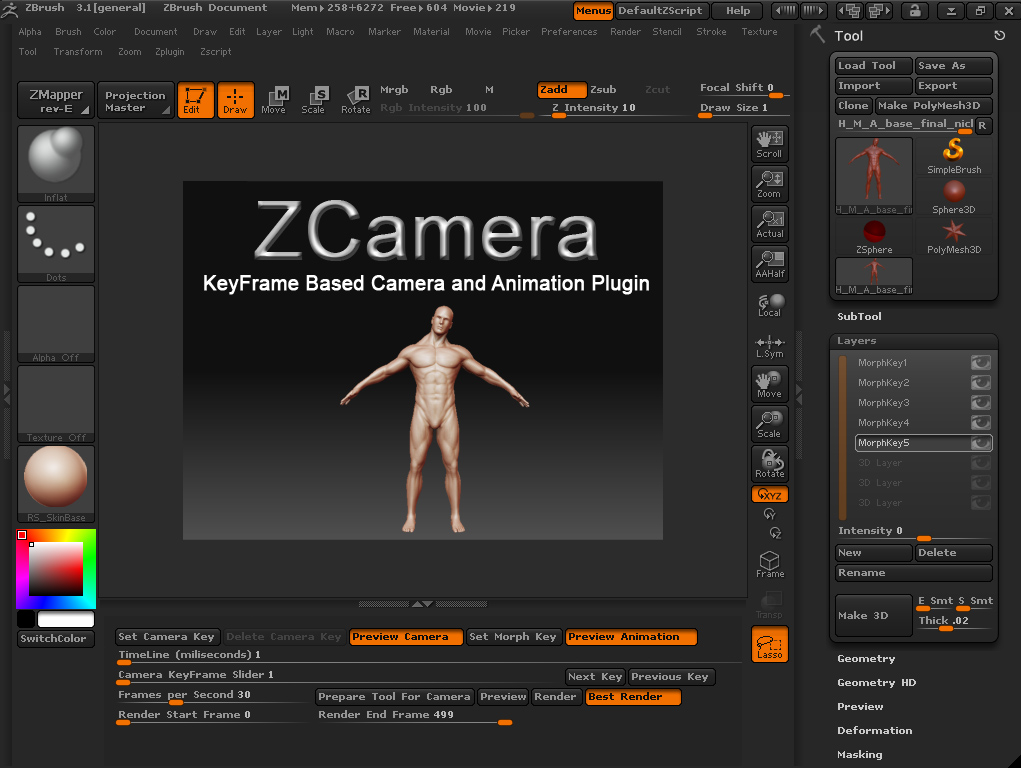Open the Texture Off selector

56,405
